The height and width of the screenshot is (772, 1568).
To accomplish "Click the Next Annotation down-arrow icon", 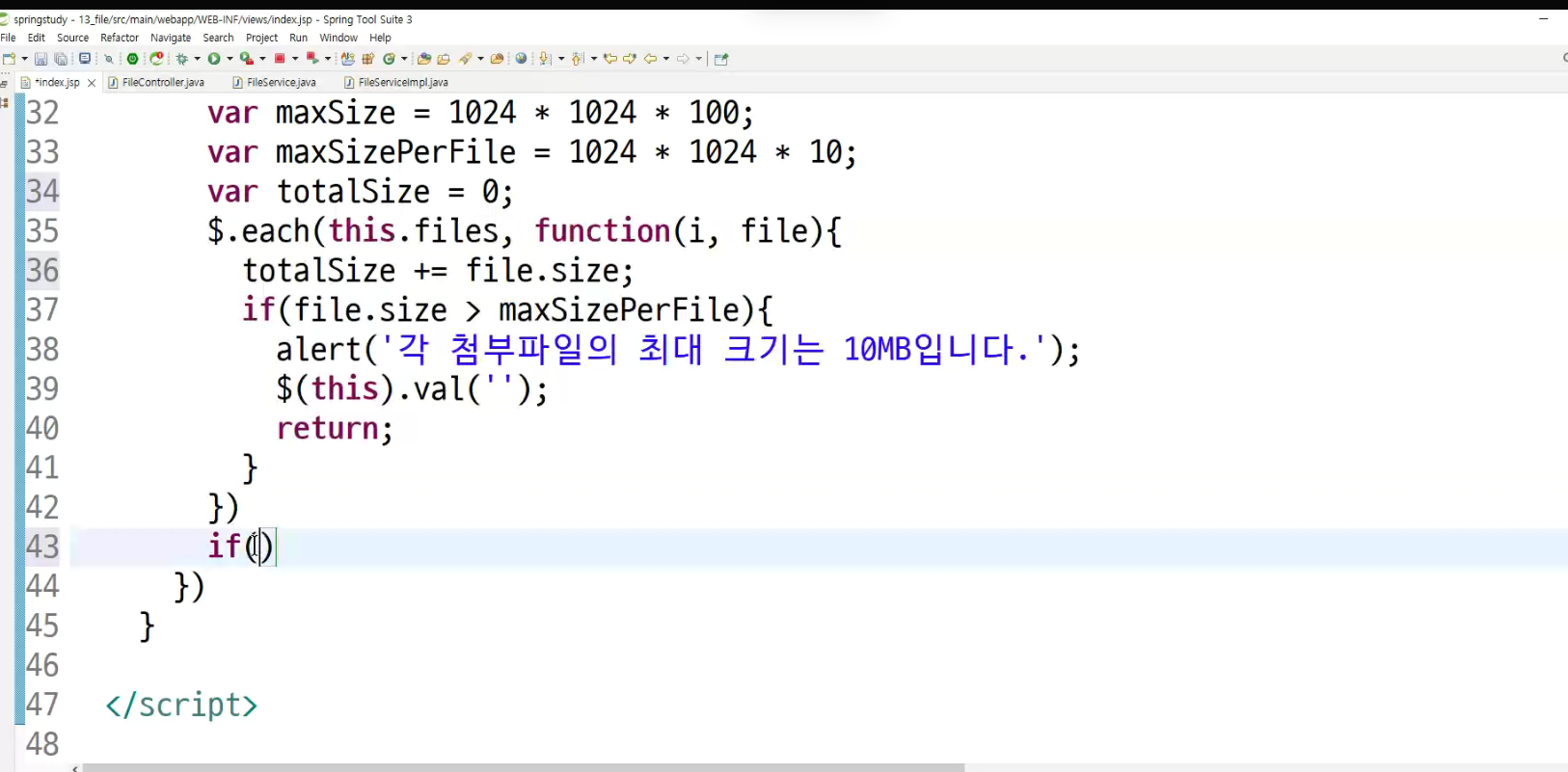I will pyautogui.click(x=544, y=59).
